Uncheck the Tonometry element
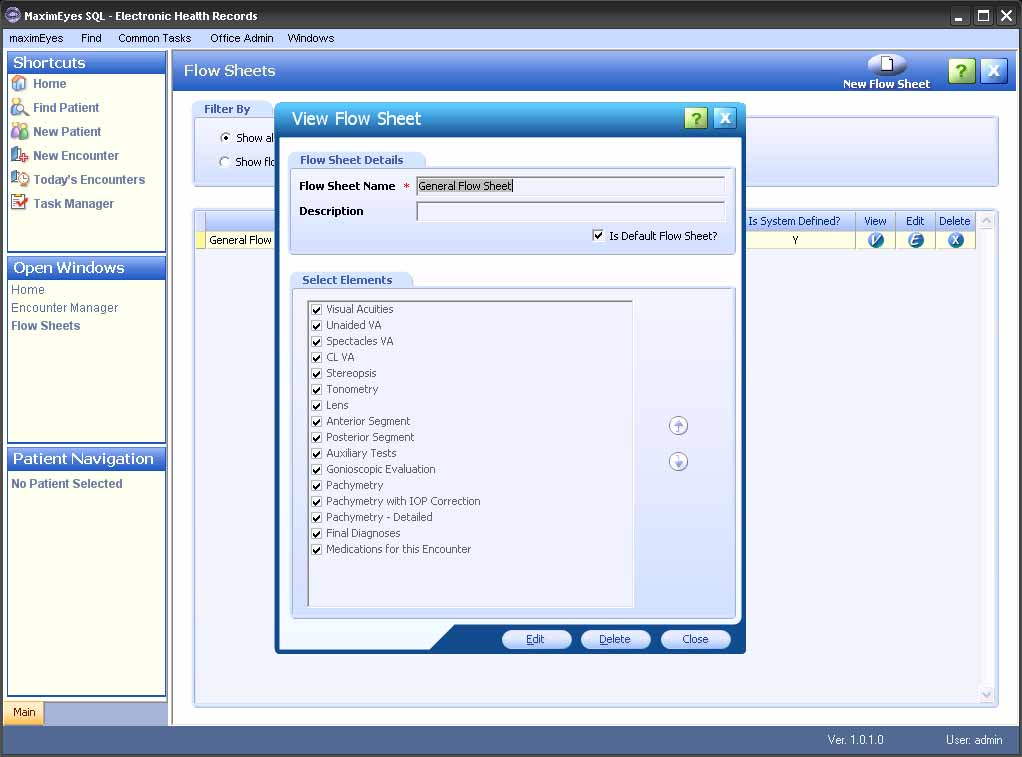 click(317, 389)
